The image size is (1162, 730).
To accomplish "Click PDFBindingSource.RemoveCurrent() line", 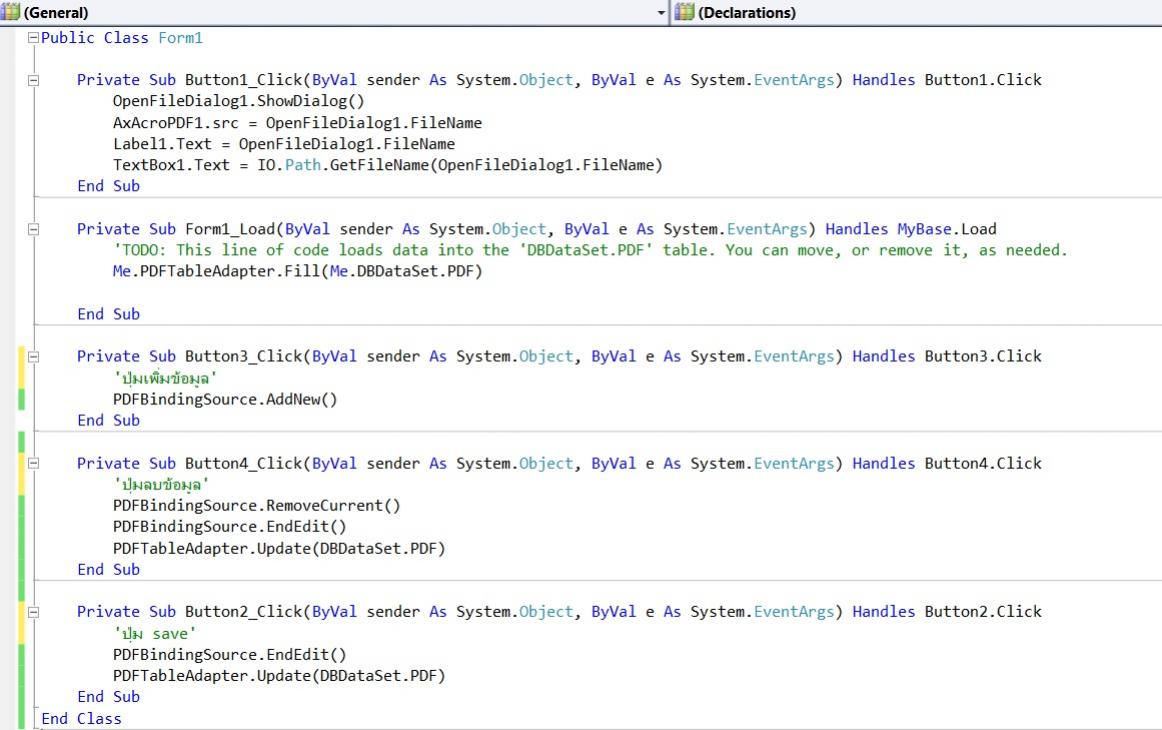I will click(256, 505).
